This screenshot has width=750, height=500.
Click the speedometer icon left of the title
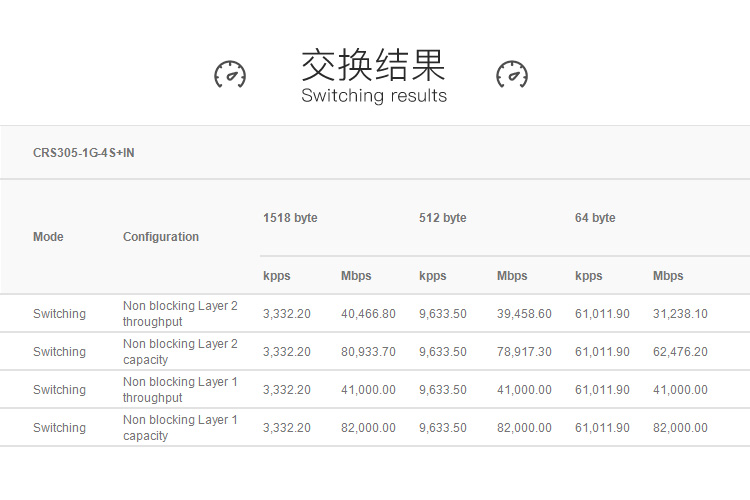point(230,74)
